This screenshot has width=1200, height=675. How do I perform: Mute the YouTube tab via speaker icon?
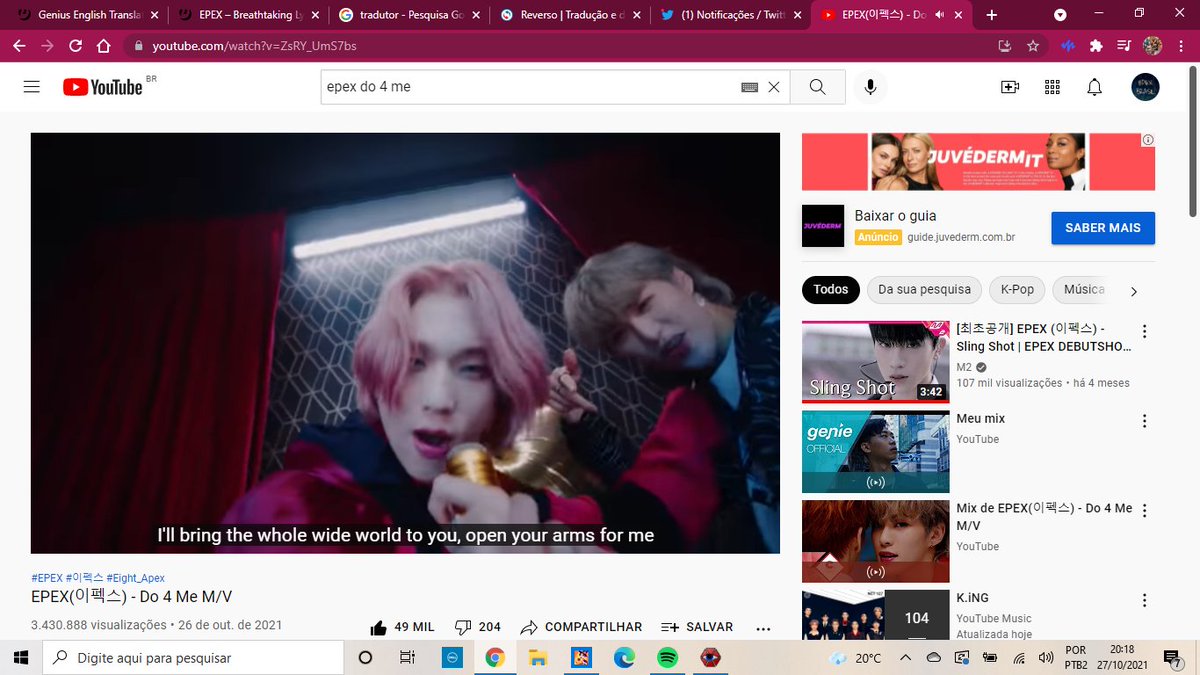pyautogui.click(x=939, y=15)
